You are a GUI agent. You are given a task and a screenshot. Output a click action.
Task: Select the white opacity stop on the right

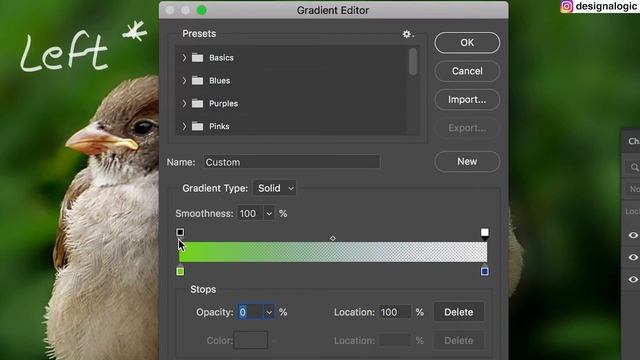484,233
